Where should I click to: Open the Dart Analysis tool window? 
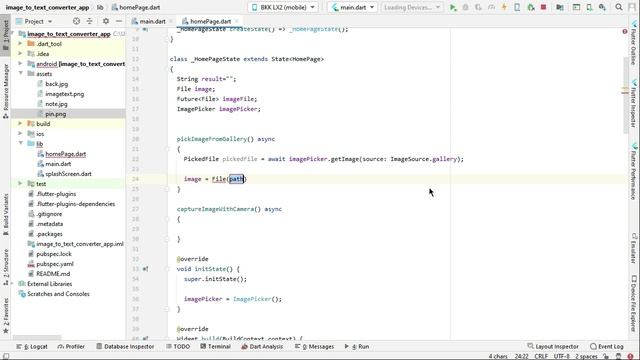(x=262, y=347)
